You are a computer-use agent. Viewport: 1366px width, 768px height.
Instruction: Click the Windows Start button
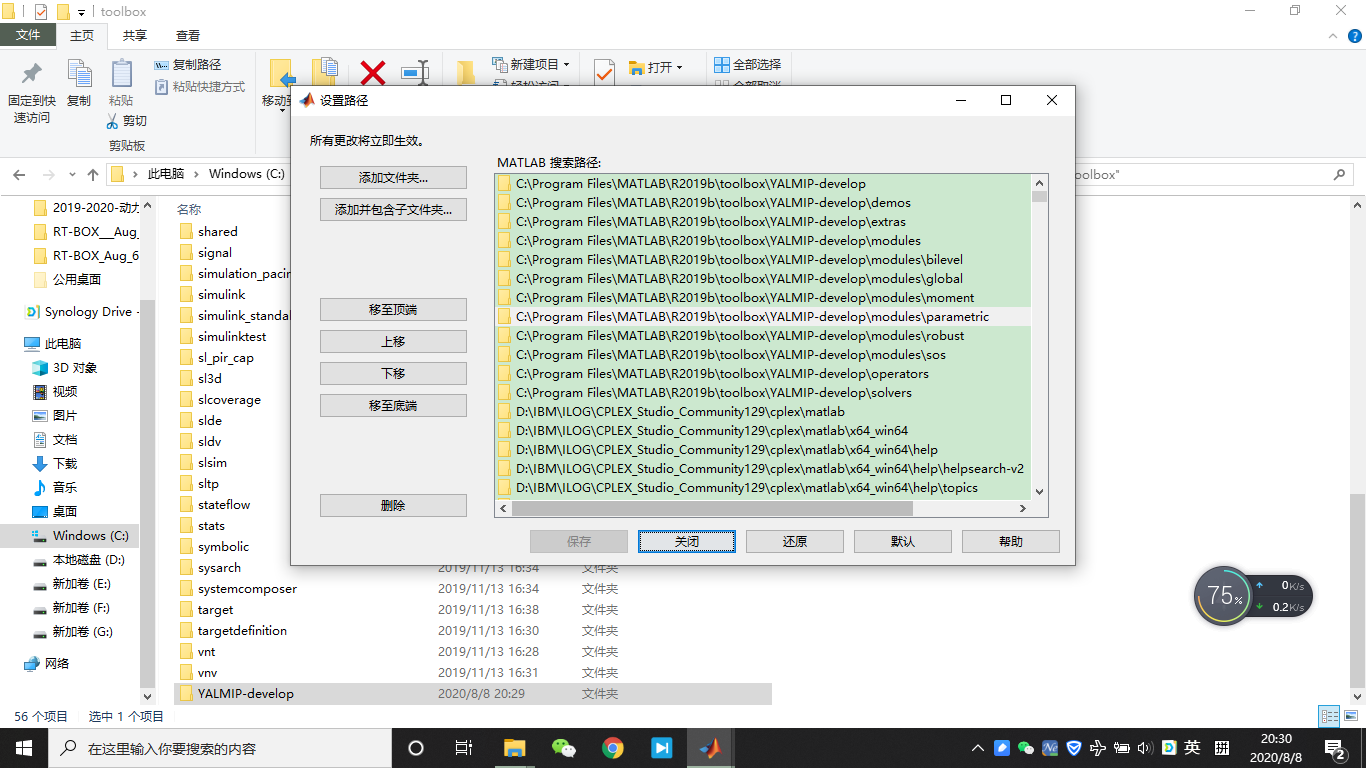(23, 748)
